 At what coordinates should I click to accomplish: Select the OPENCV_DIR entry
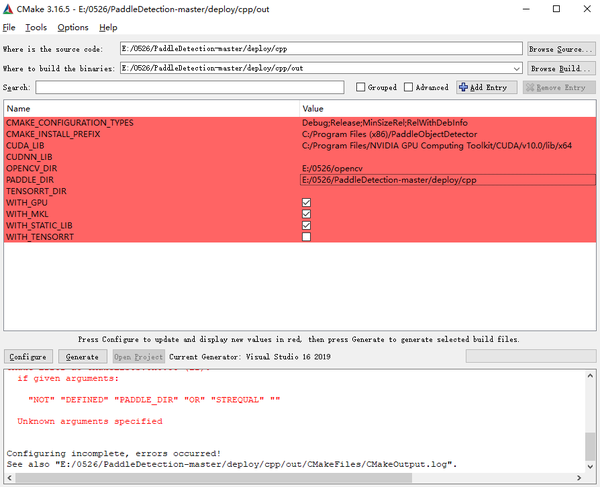(31, 169)
